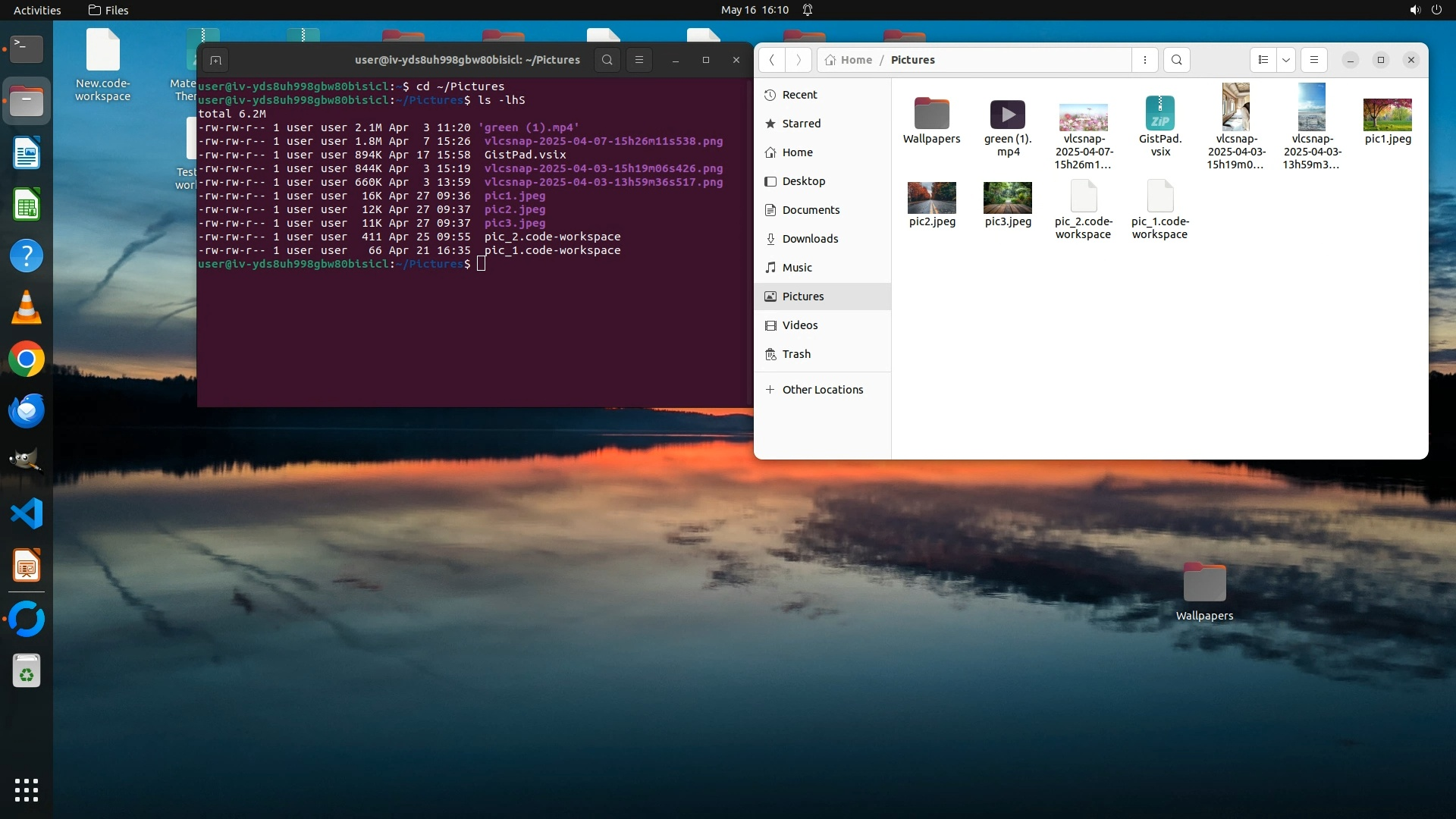
Task: Click the Files search button
Action: pyautogui.click(x=1176, y=60)
